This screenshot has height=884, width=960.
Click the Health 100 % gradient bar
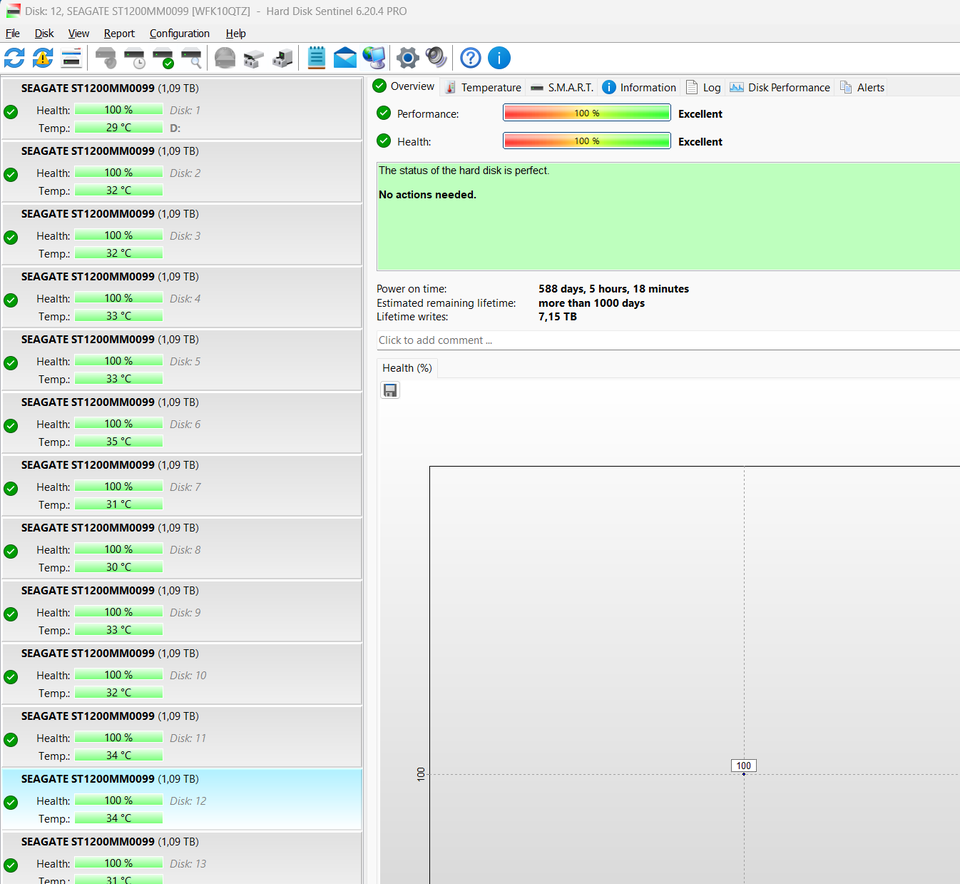587,141
